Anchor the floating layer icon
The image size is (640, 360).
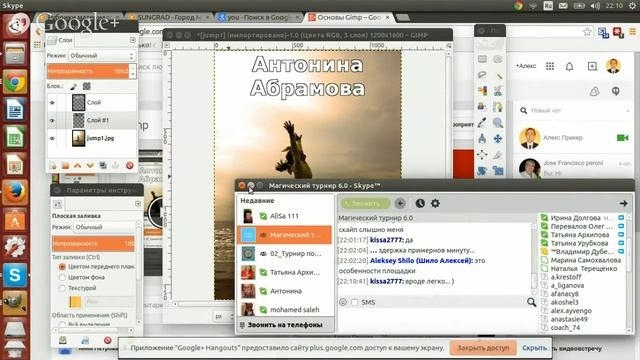[x=116, y=166]
